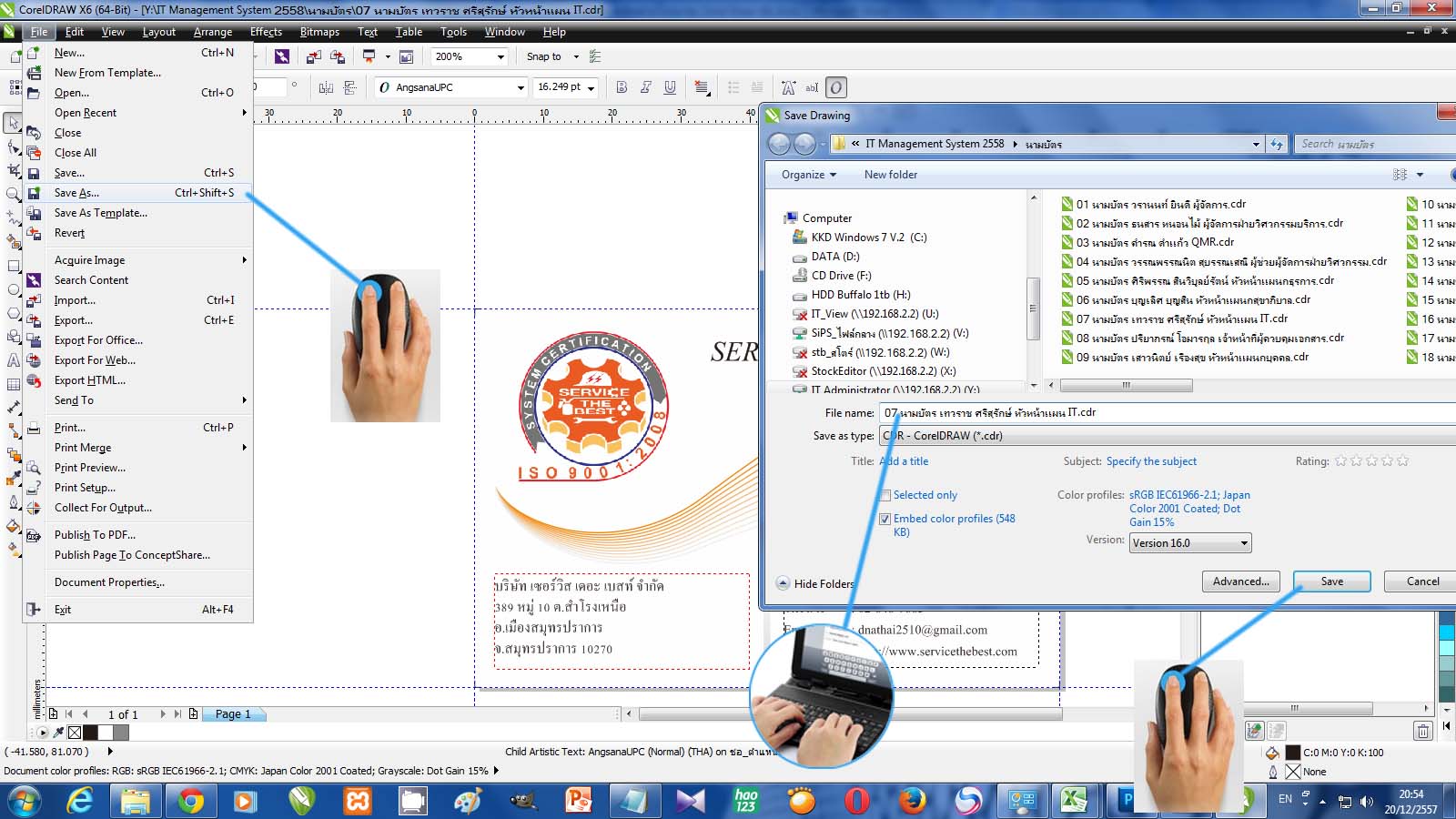Open Google Chrome from the taskbar
Image resolution: width=1456 pixels, height=819 pixels.
click(x=190, y=801)
